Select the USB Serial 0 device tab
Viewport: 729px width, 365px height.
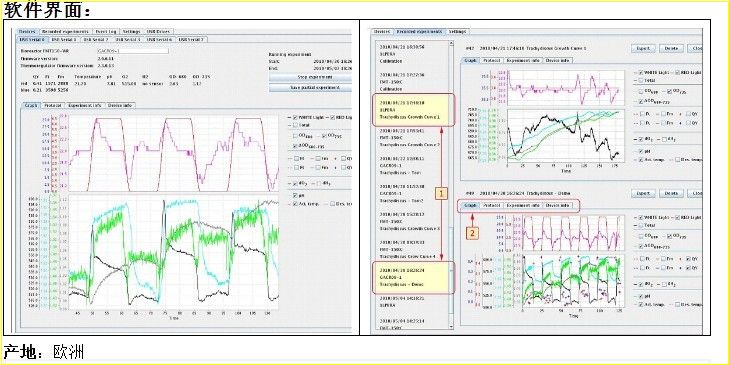click(x=32, y=40)
